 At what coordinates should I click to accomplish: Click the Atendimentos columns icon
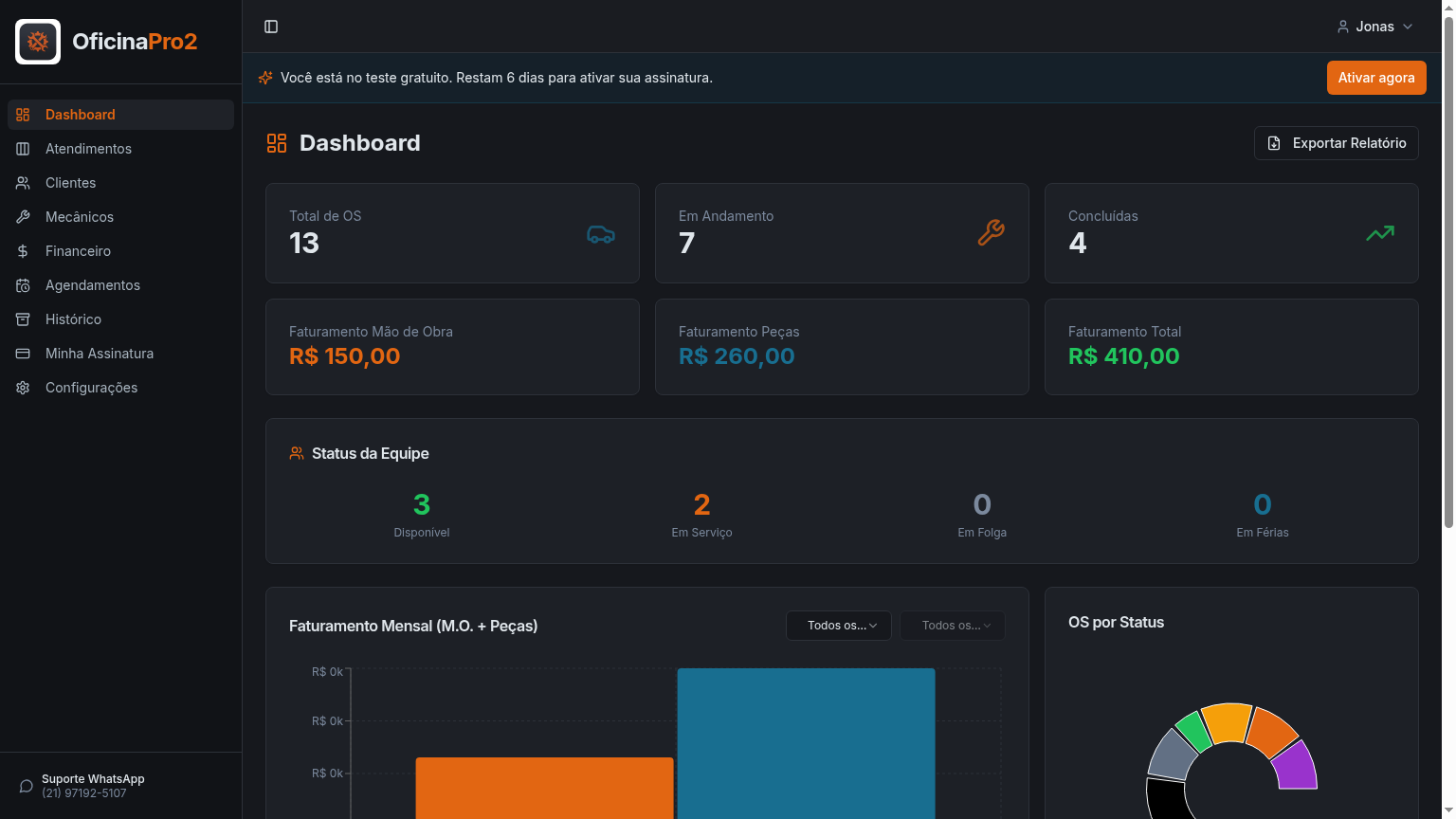coord(23,149)
